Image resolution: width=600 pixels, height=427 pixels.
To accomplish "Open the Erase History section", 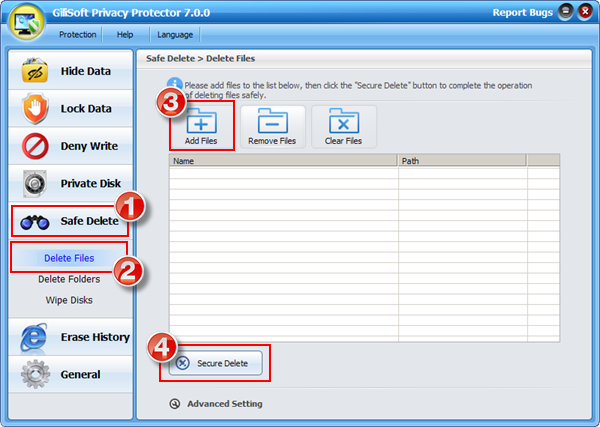I will coord(70,337).
